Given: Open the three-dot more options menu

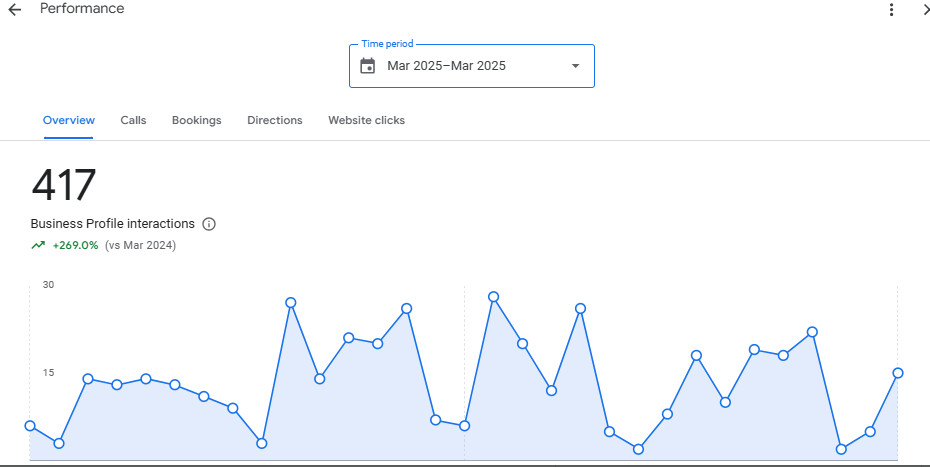Looking at the screenshot, I should pyautogui.click(x=891, y=9).
